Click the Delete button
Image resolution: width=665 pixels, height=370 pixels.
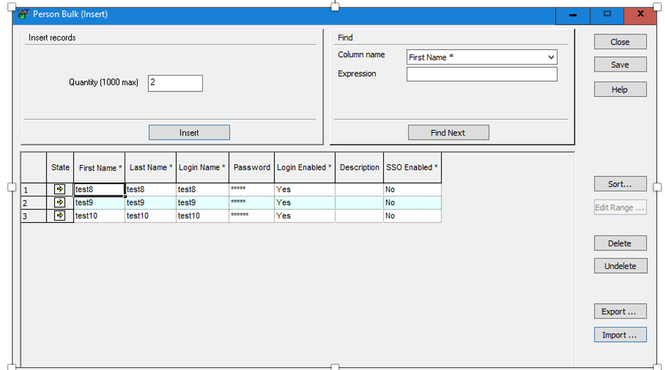(x=620, y=243)
